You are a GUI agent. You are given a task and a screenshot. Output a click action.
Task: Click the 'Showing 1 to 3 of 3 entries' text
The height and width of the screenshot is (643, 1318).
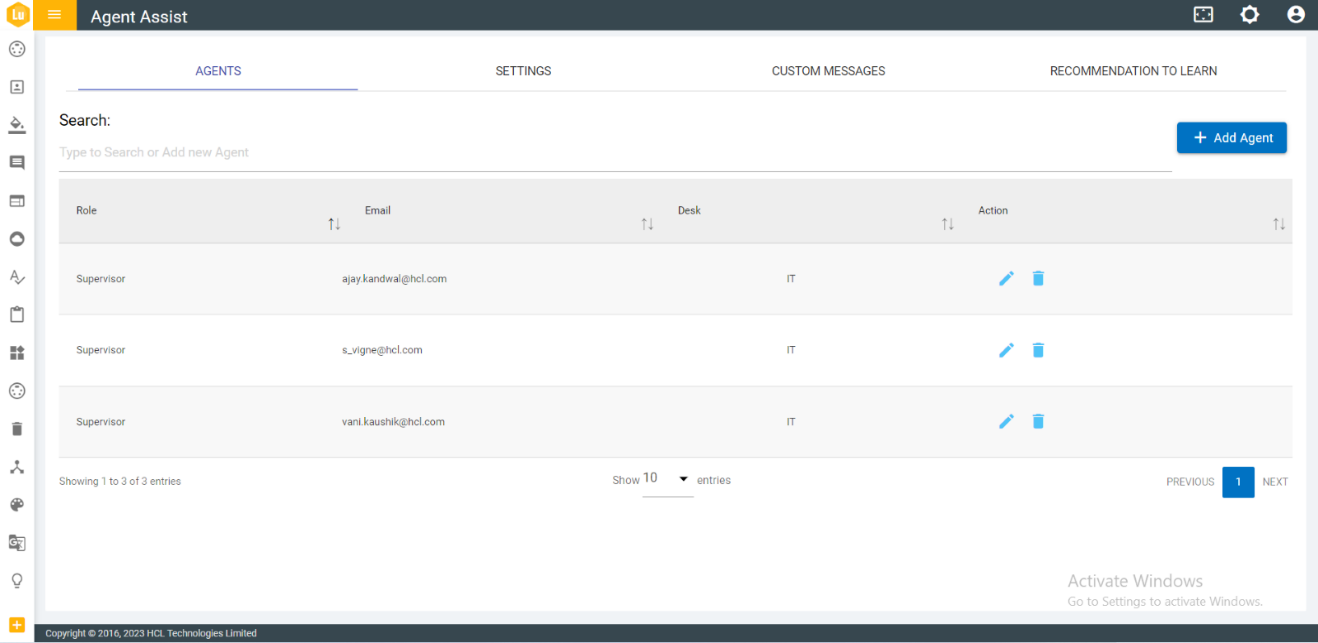(x=120, y=481)
